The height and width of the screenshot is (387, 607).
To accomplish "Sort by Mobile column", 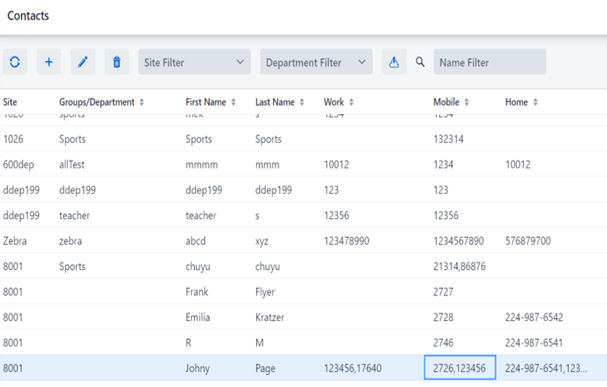I will [x=466, y=102].
